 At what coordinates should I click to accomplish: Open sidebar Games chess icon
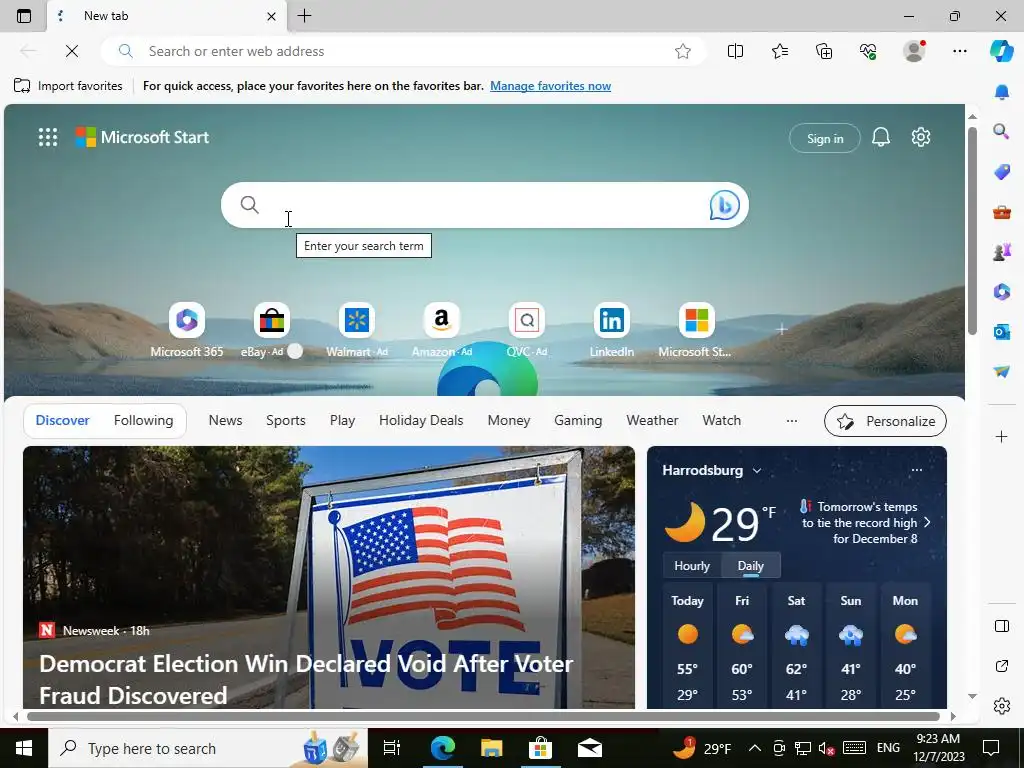pyautogui.click(x=1001, y=251)
